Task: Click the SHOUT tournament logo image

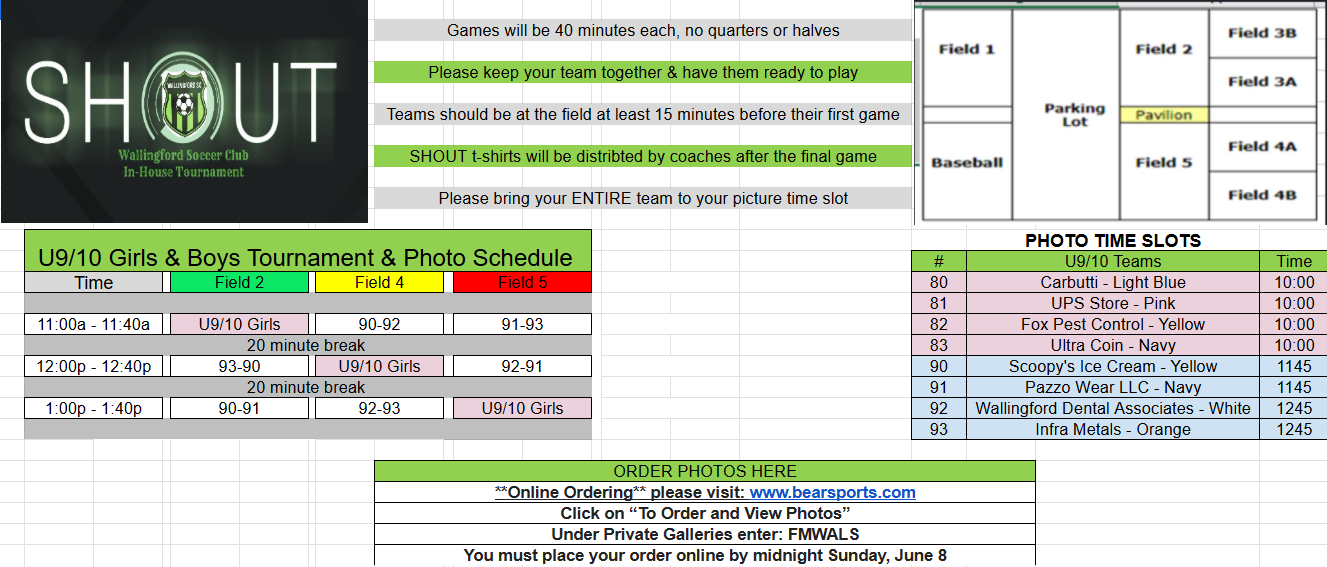Action: (185, 112)
